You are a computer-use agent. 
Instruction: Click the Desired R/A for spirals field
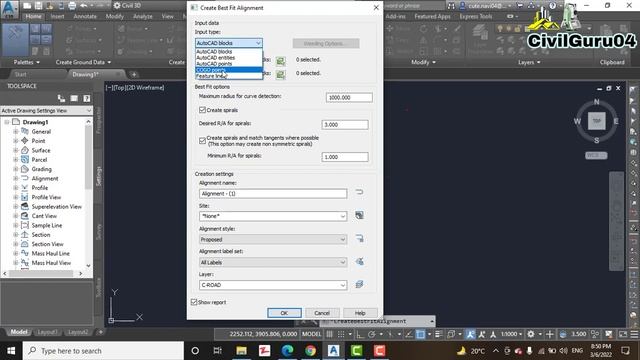point(345,124)
